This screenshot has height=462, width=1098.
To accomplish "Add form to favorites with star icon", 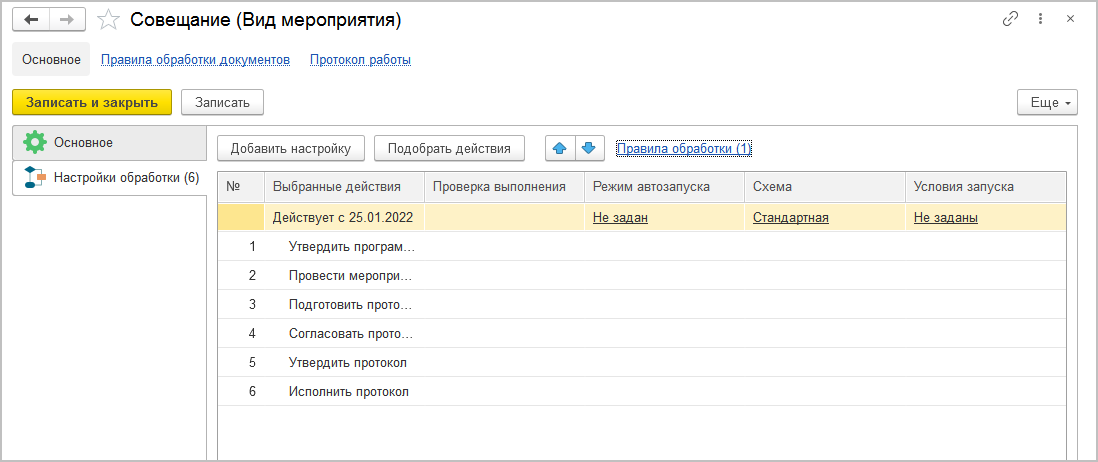I will (x=109, y=20).
